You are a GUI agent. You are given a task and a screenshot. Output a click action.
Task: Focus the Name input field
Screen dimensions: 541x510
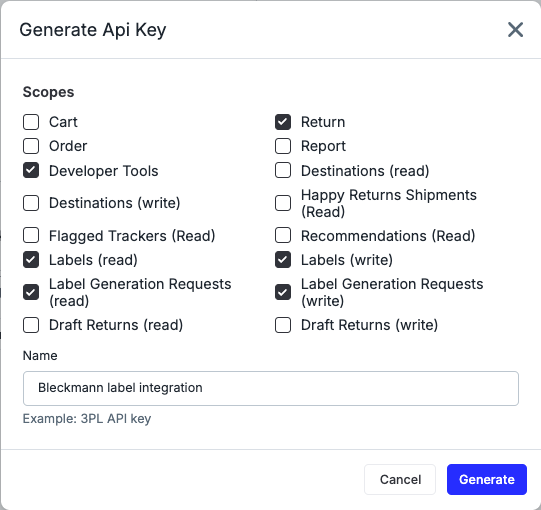coord(271,388)
